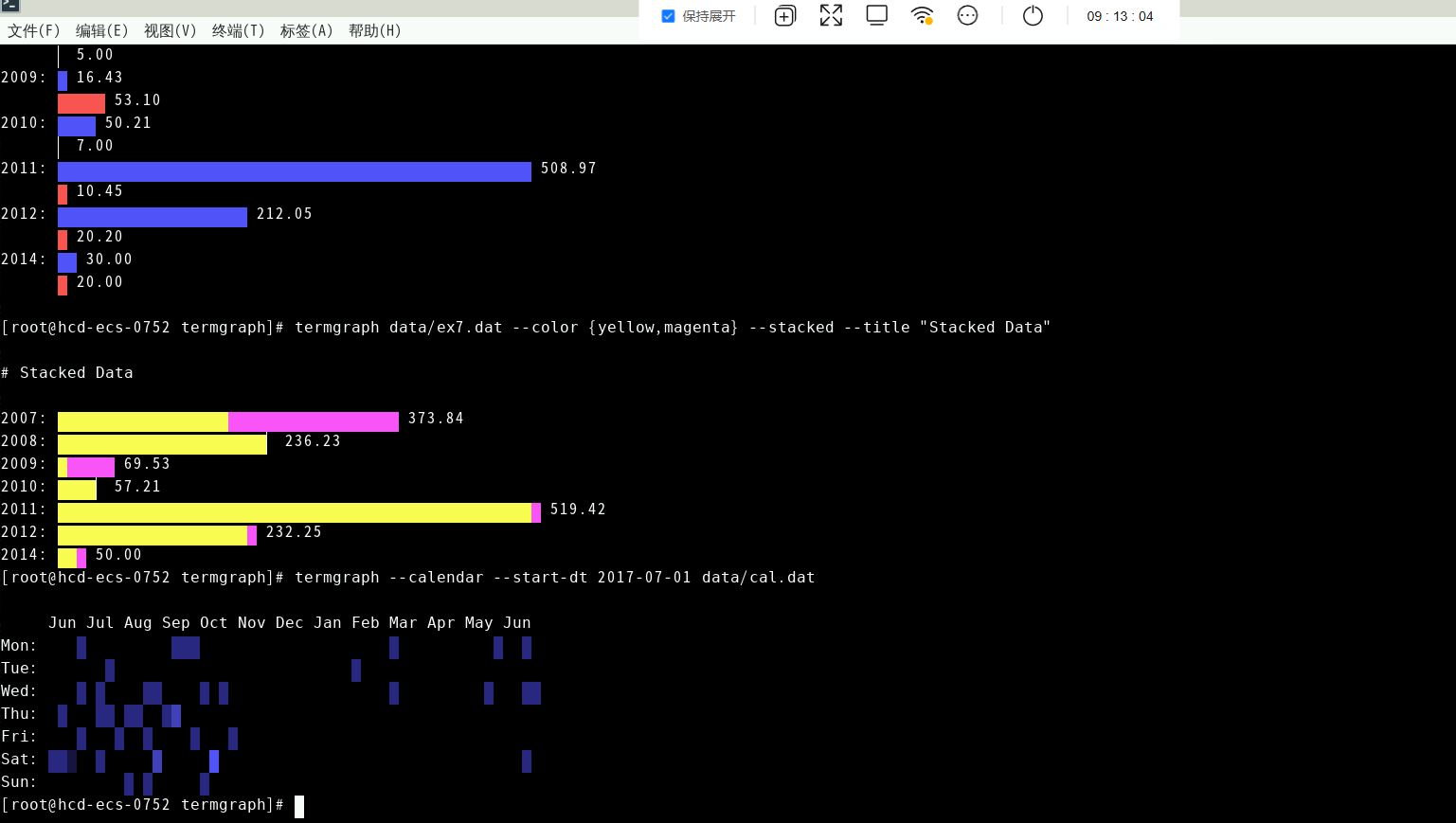
Task: Open the 帮助(H) menu
Action: click(x=375, y=31)
